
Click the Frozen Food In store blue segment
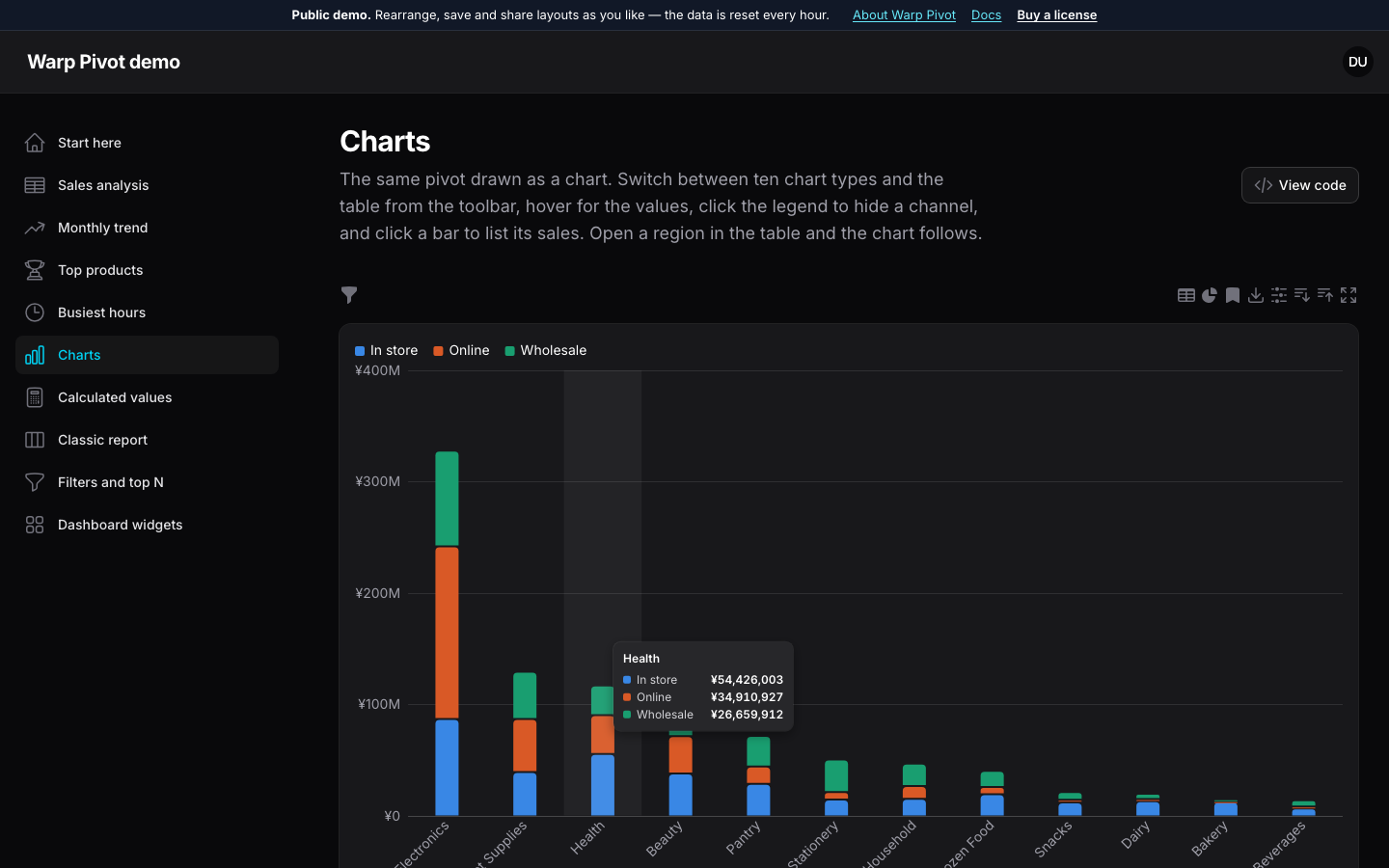point(992,805)
